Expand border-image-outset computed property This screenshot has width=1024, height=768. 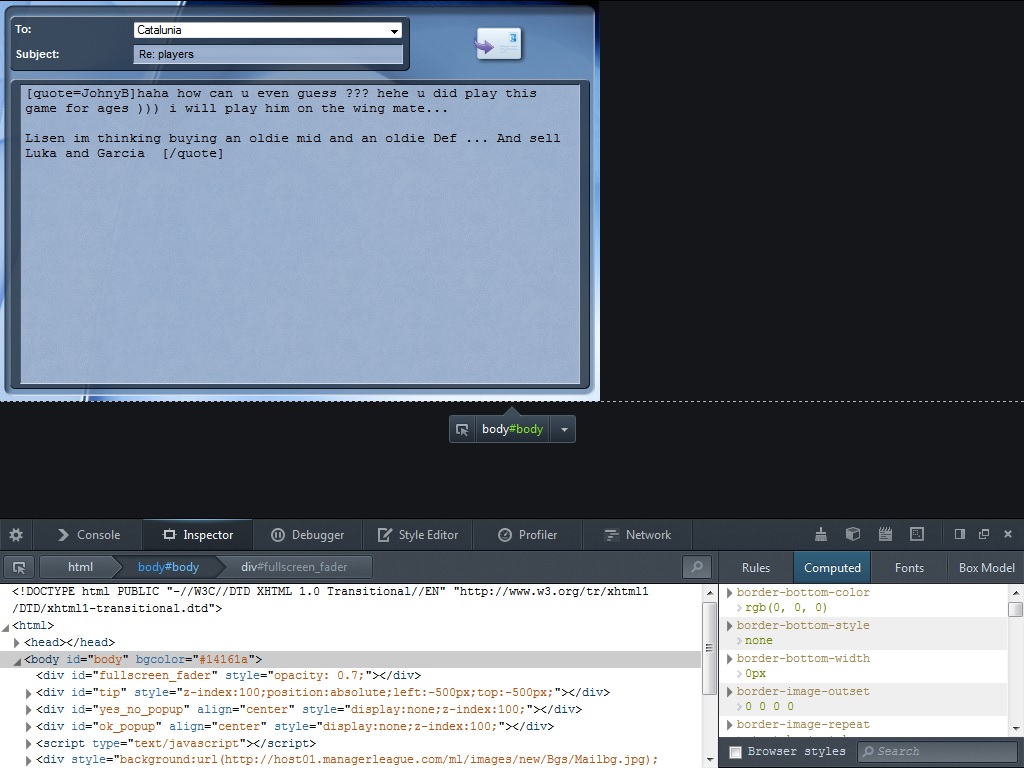point(730,691)
